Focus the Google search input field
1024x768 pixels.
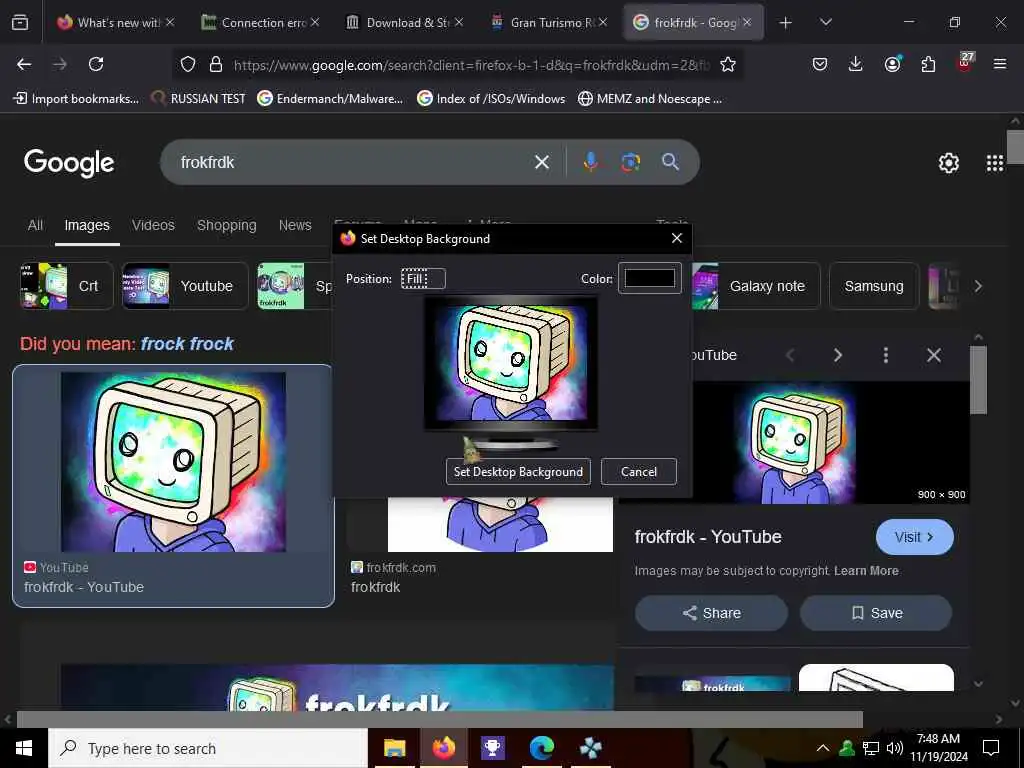353,162
